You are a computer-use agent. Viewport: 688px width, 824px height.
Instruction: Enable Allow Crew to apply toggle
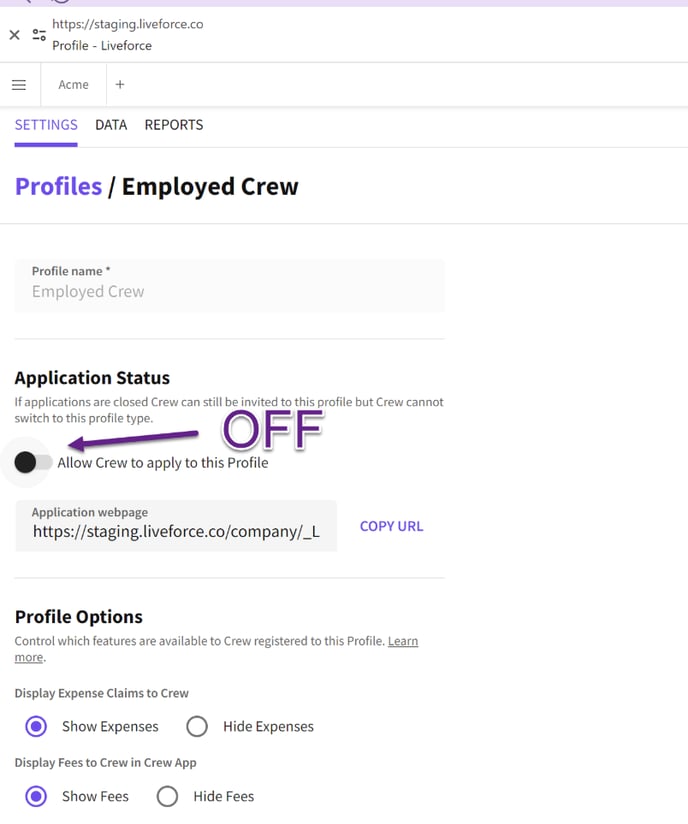click(x=34, y=462)
